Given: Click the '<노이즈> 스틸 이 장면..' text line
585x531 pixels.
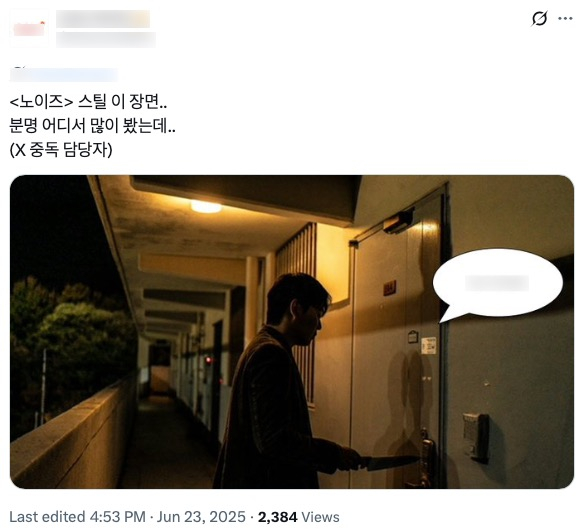Looking at the screenshot, I should pyautogui.click(x=88, y=102).
